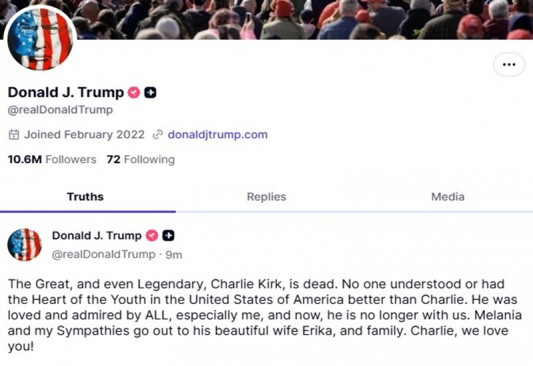Click the large profile avatar picture
533x366 pixels.
pyautogui.click(x=40, y=38)
